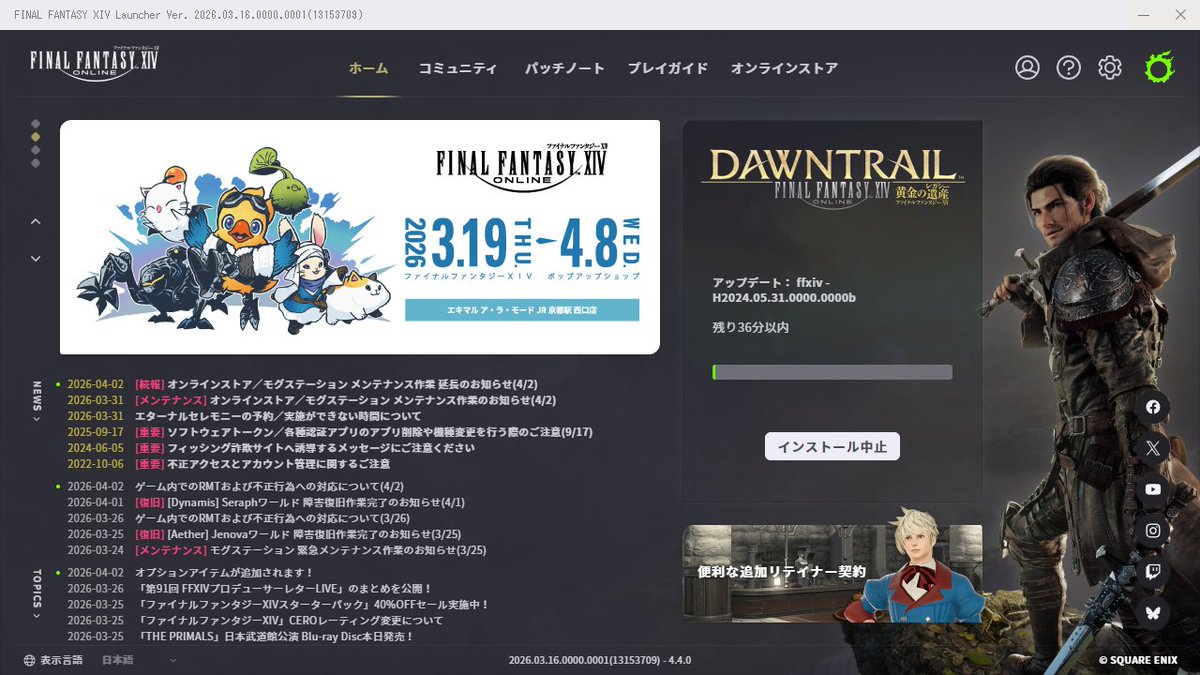Open [復旧] Jenovaワールド recovery notice
This screenshot has width=1200, height=675.
tap(297, 534)
